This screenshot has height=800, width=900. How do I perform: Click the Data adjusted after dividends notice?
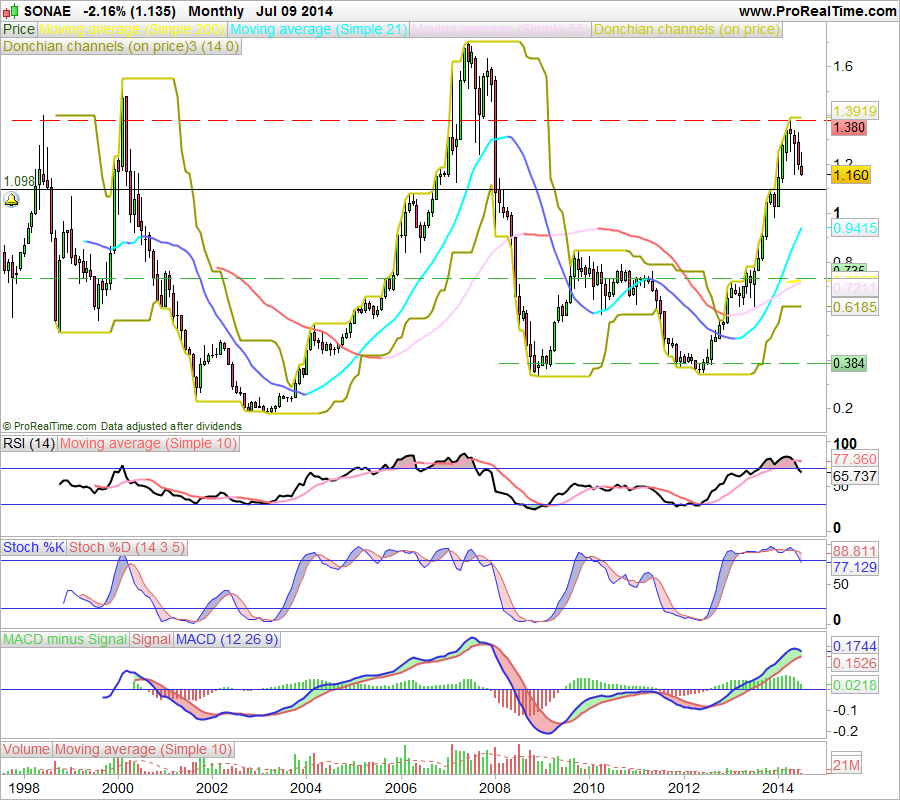click(171, 426)
